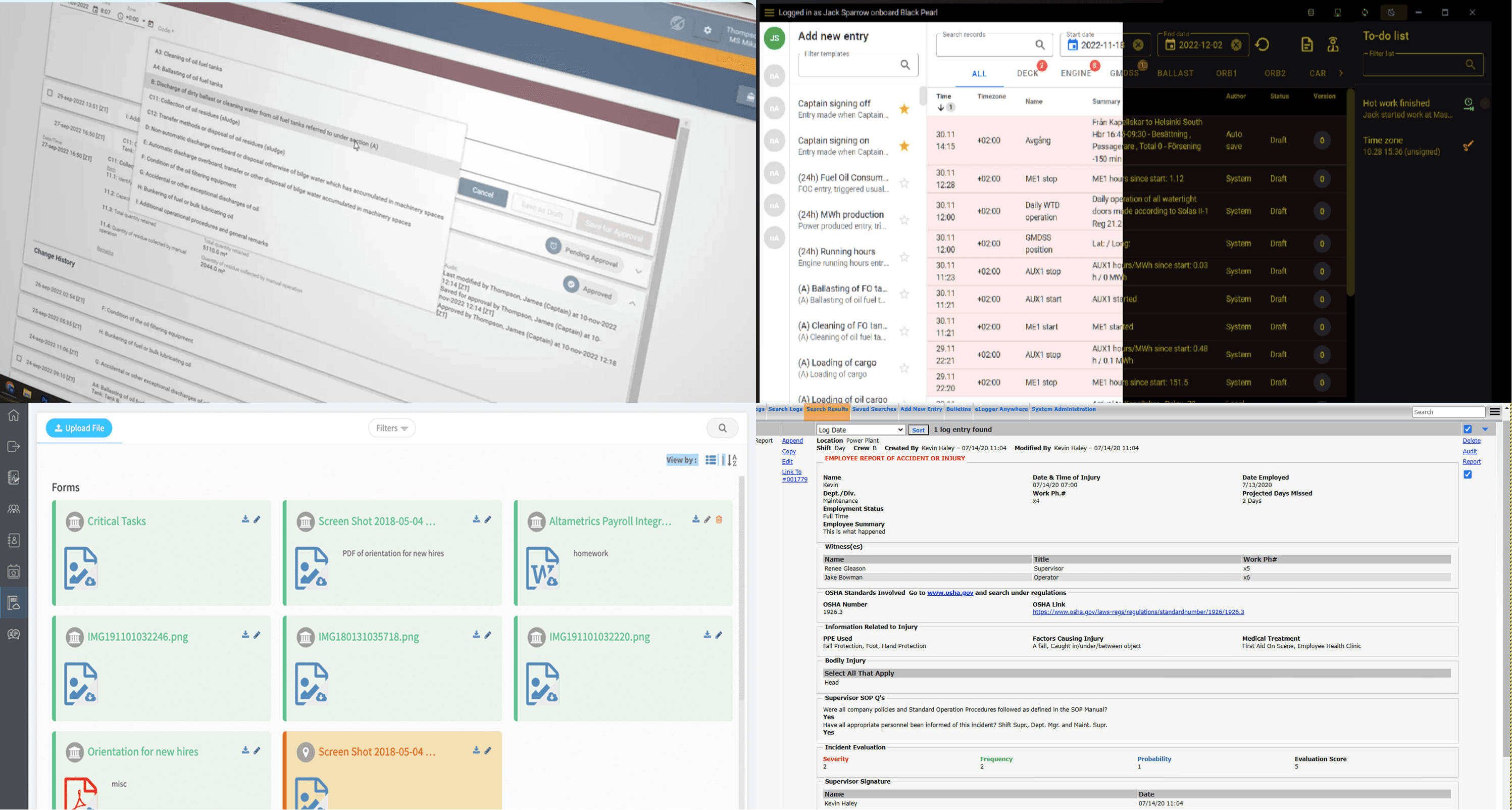The height and width of the screenshot is (810, 1512).
Task: Click the sync refresh icon near the date filter
Action: 1263,44
